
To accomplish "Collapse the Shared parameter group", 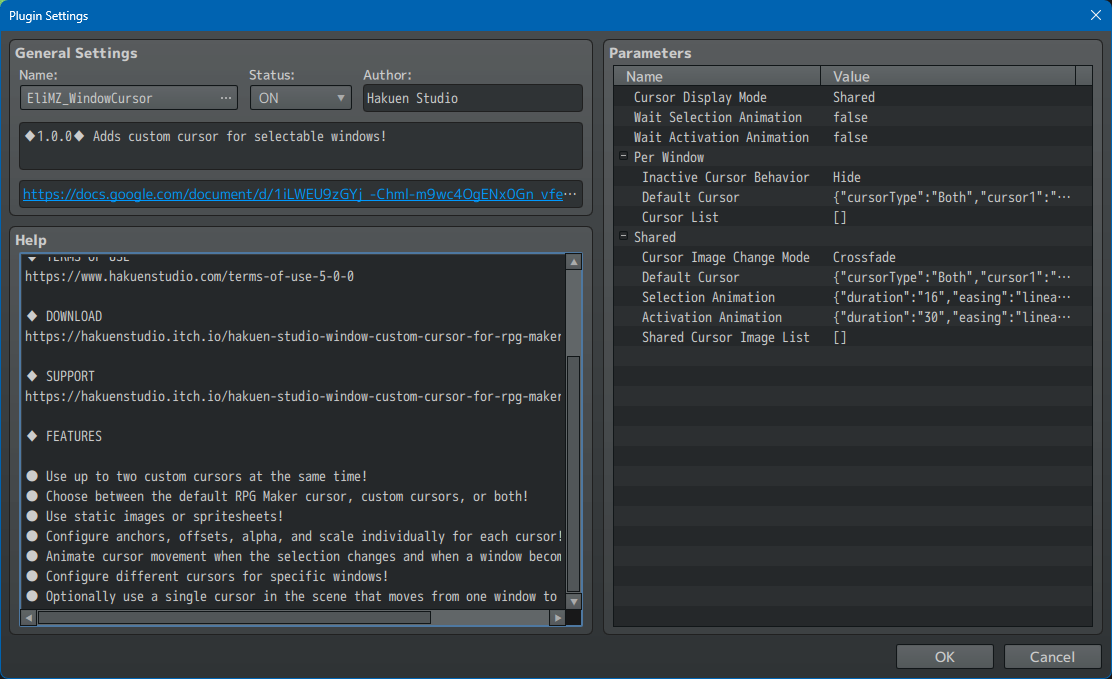I will (623, 236).
